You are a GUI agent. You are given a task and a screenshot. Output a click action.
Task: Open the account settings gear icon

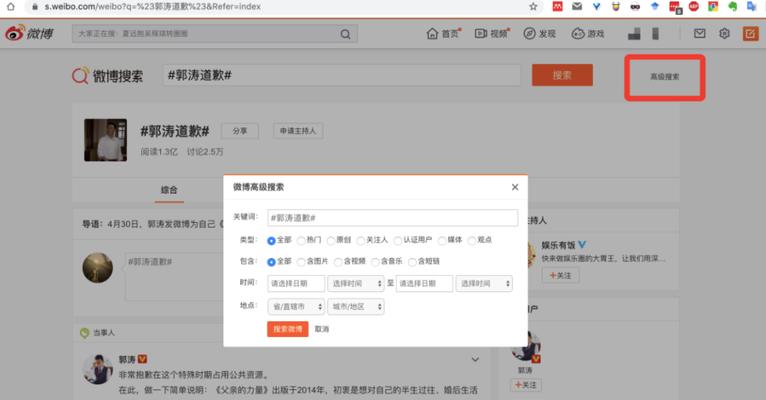point(724,33)
